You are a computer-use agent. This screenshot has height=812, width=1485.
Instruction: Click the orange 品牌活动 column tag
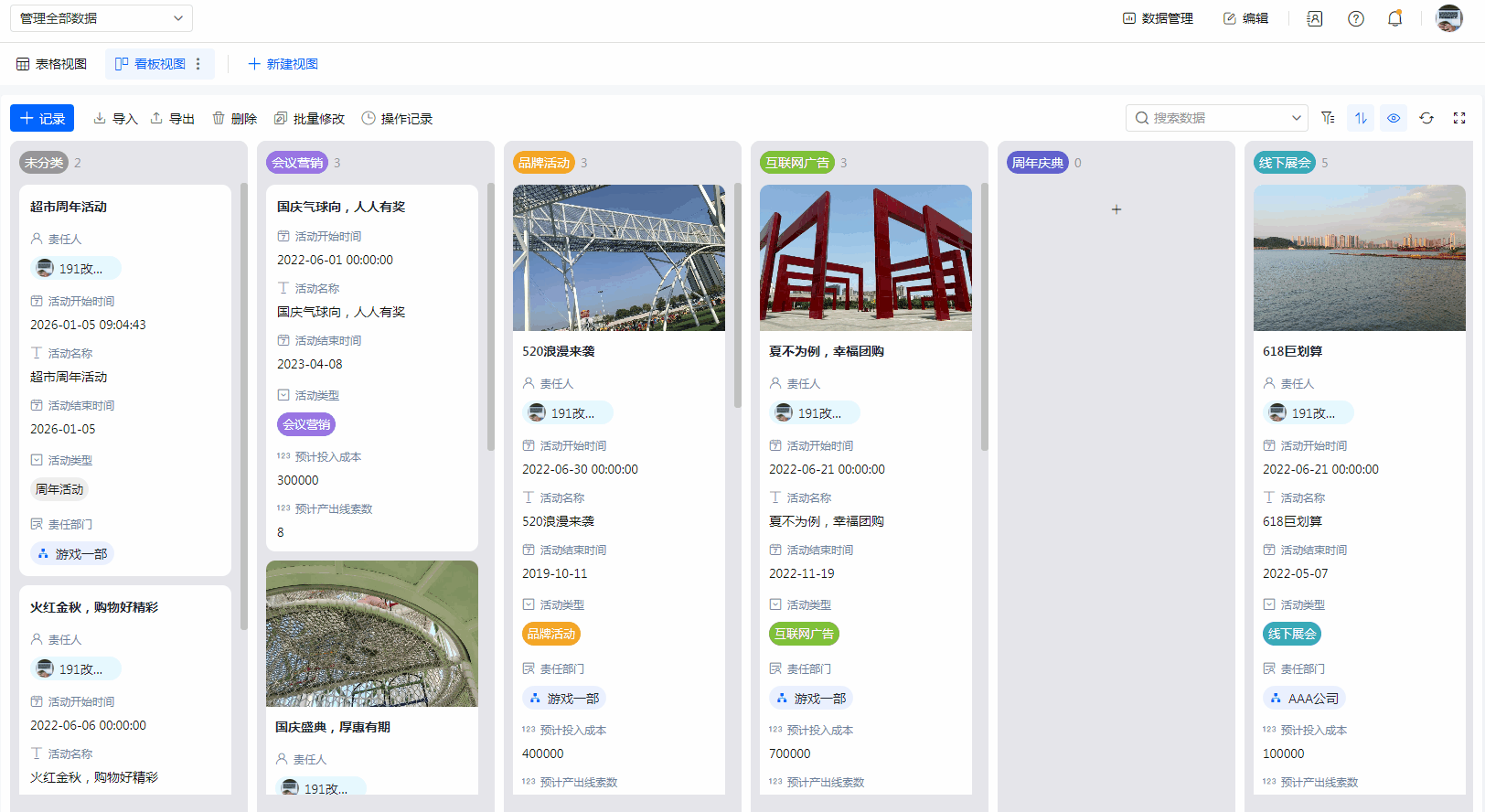coord(544,163)
